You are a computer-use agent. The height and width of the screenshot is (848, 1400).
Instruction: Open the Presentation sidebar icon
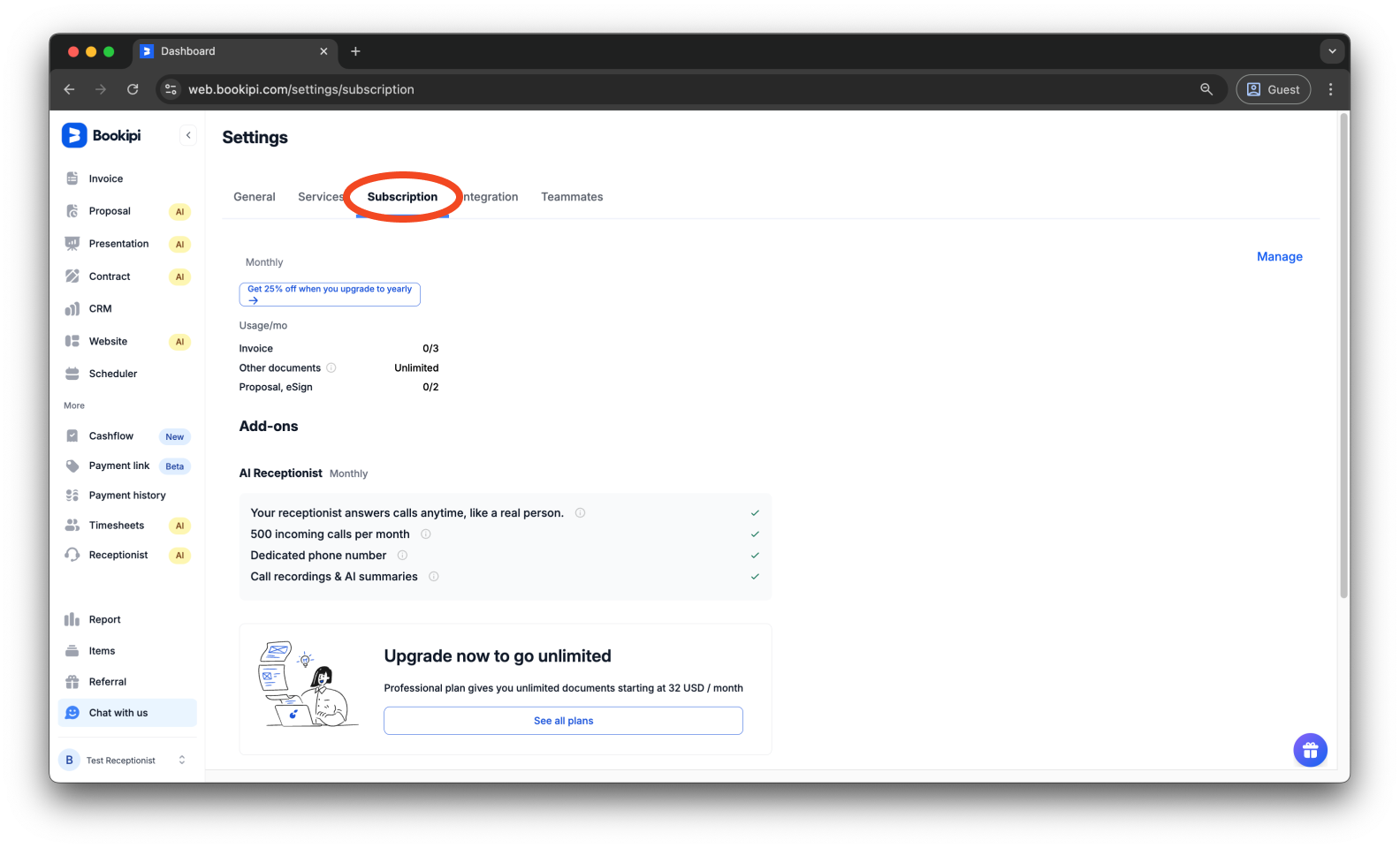(72, 244)
